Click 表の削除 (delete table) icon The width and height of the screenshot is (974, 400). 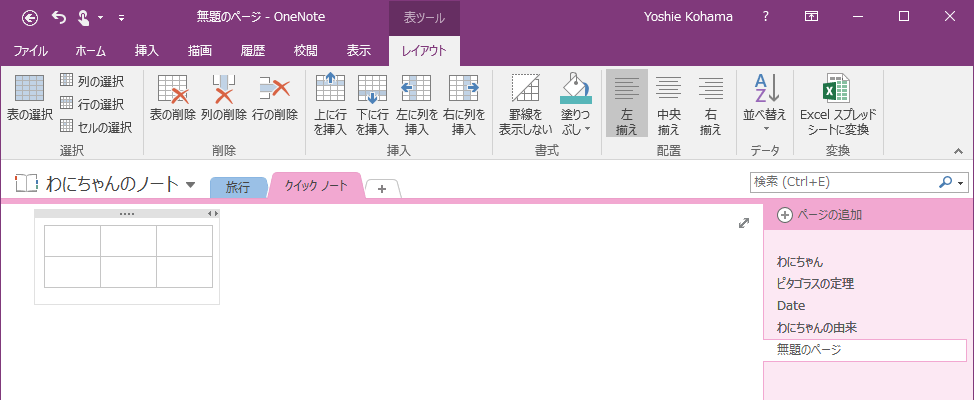tap(173, 98)
